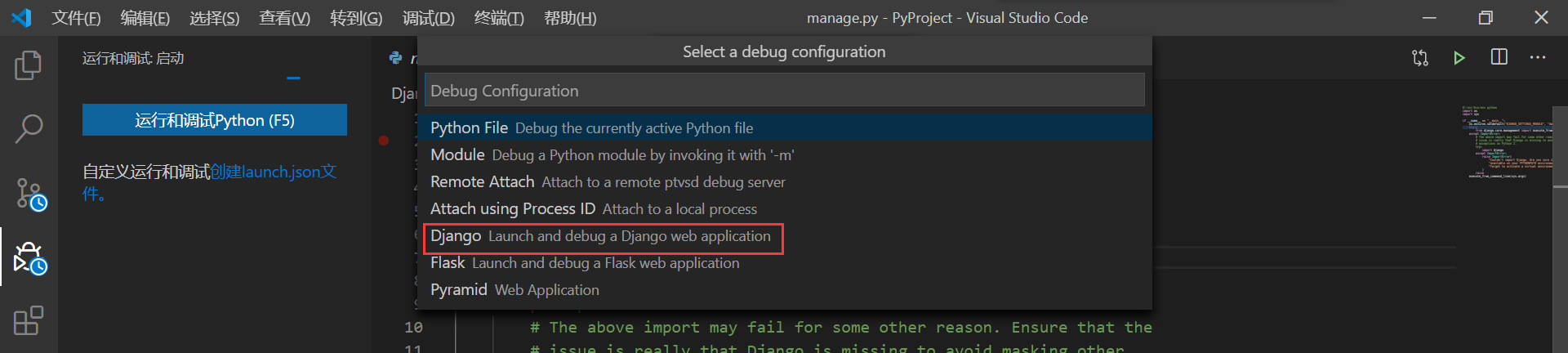This screenshot has width=1568, height=353.
Task: Select Attach using Process ID option
Action: pos(785,208)
